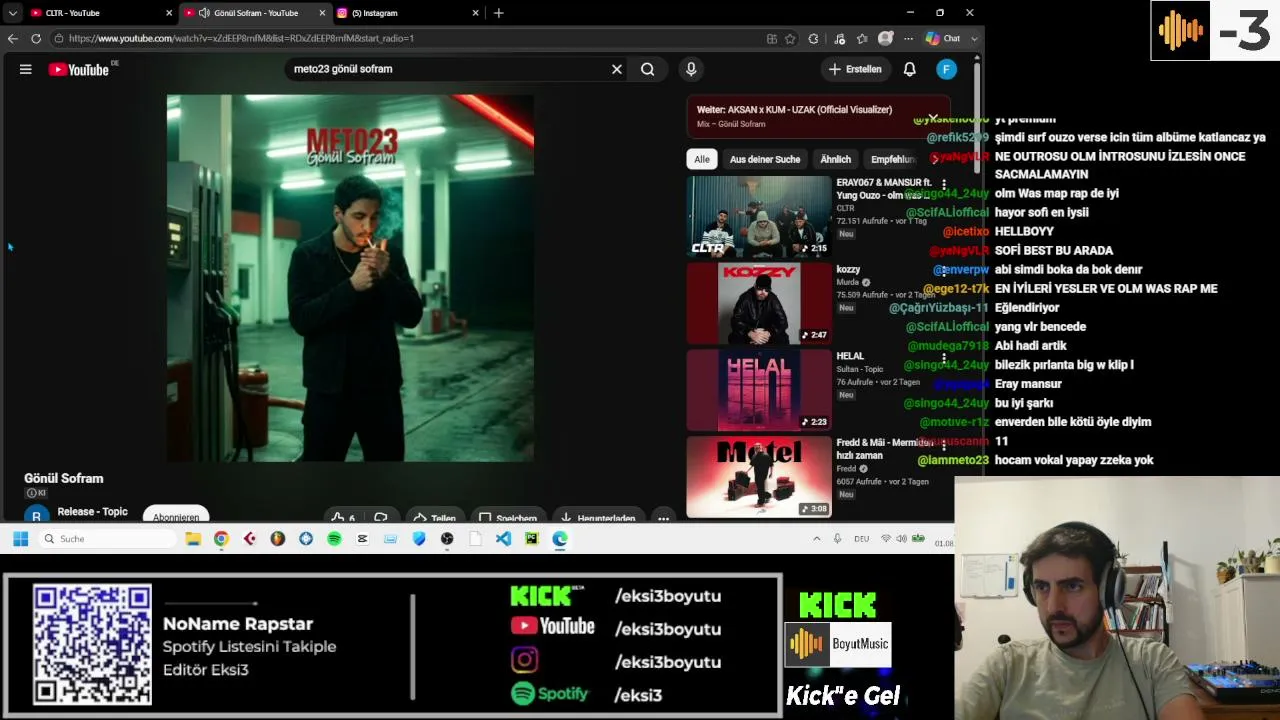Launch Google Chrome from the taskbar
The height and width of the screenshot is (720, 1280).
click(221, 539)
